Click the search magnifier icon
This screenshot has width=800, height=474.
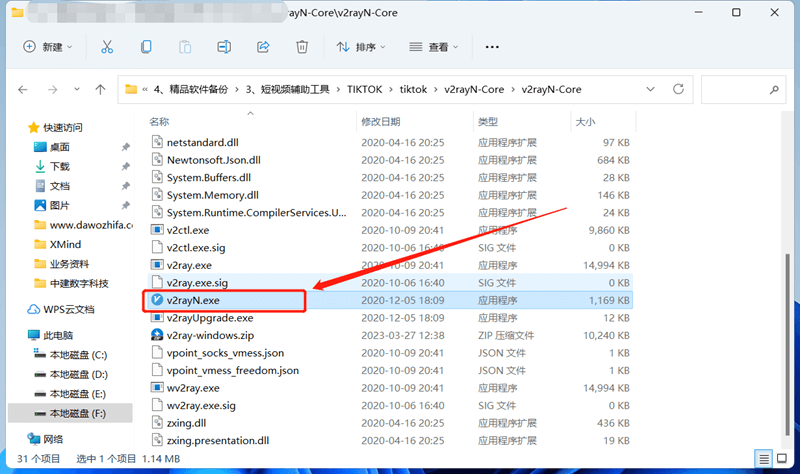[x=774, y=90]
